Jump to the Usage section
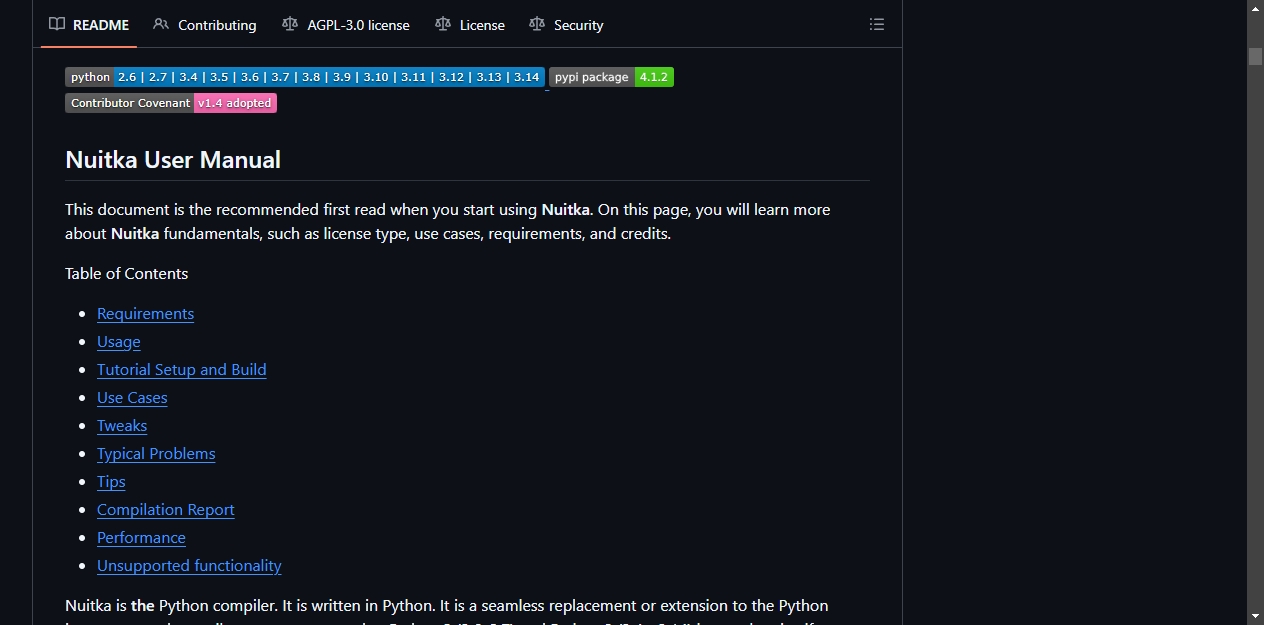The width and height of the screenshot is (1264, 625). pos(119,342)
